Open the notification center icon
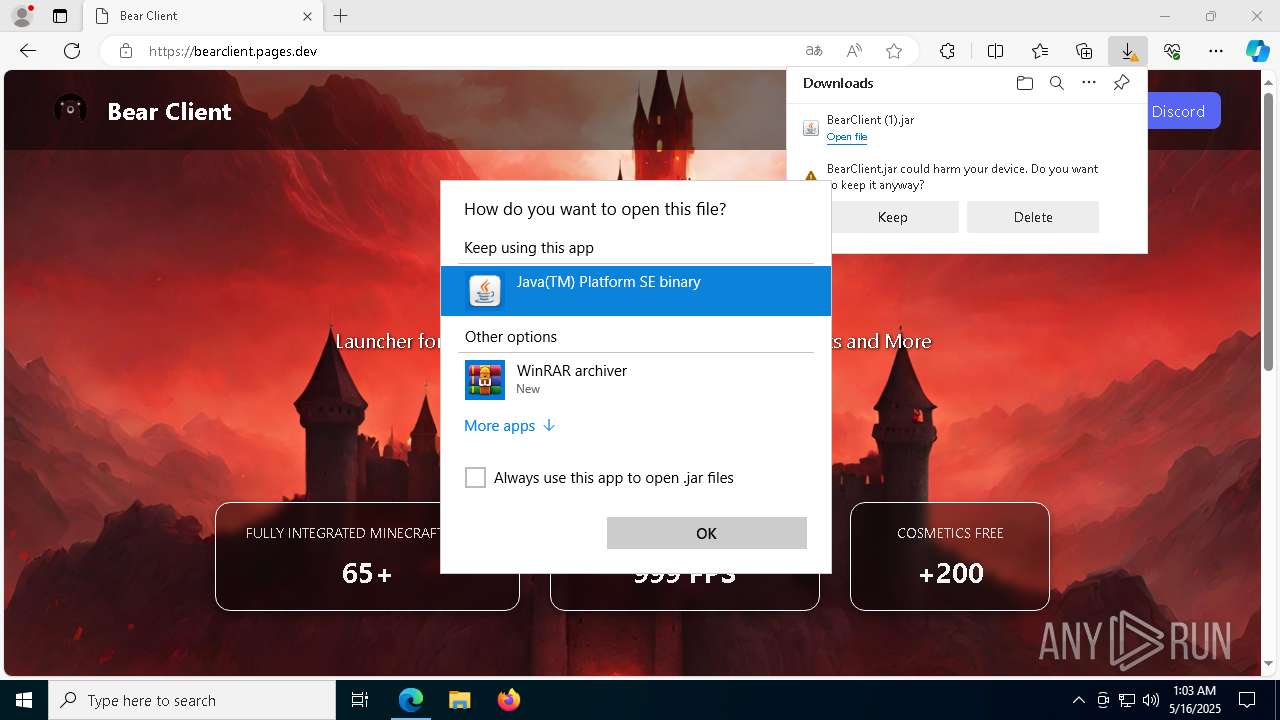The width and height of the screenshot is (1280, 720). 1247,700
